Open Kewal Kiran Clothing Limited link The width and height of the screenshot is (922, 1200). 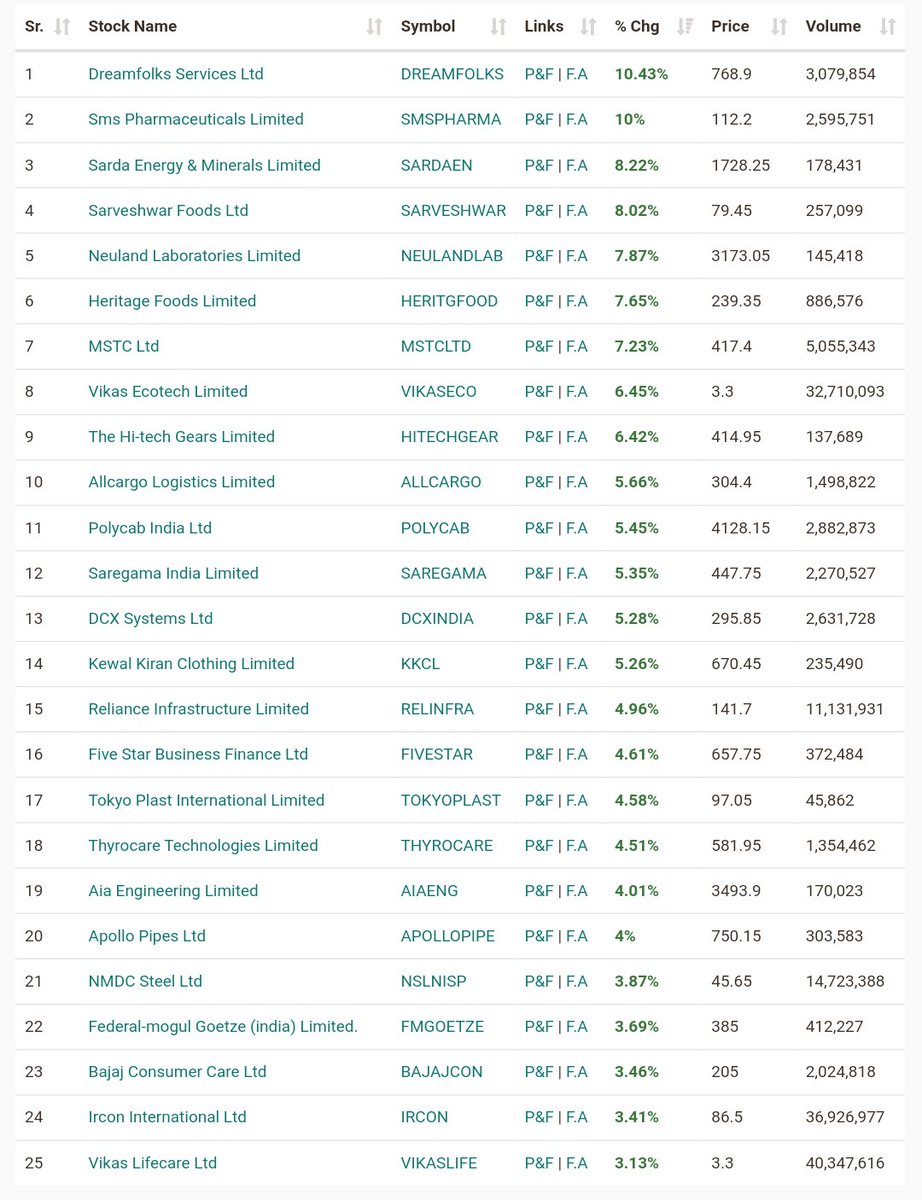click(191, 664)
